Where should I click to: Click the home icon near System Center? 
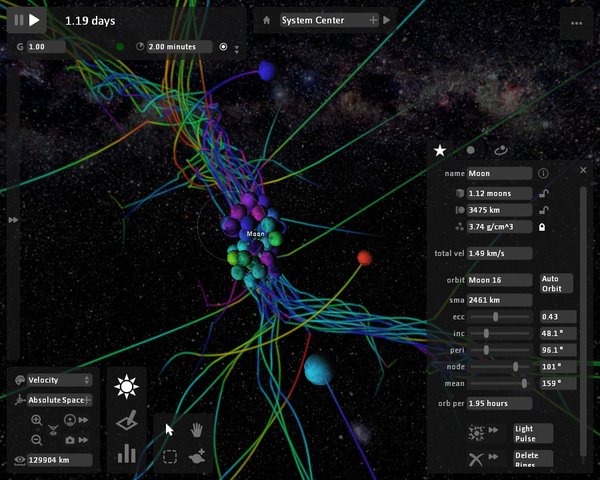267,20
